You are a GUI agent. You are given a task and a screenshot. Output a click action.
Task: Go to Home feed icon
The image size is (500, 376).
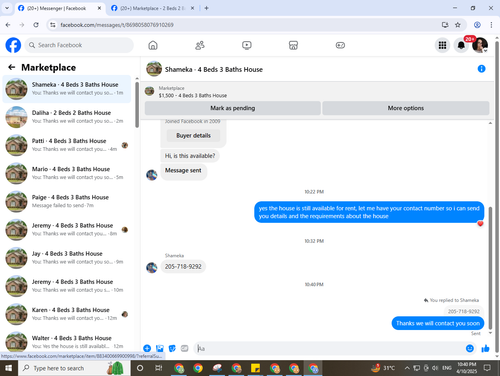click(153, 45)
